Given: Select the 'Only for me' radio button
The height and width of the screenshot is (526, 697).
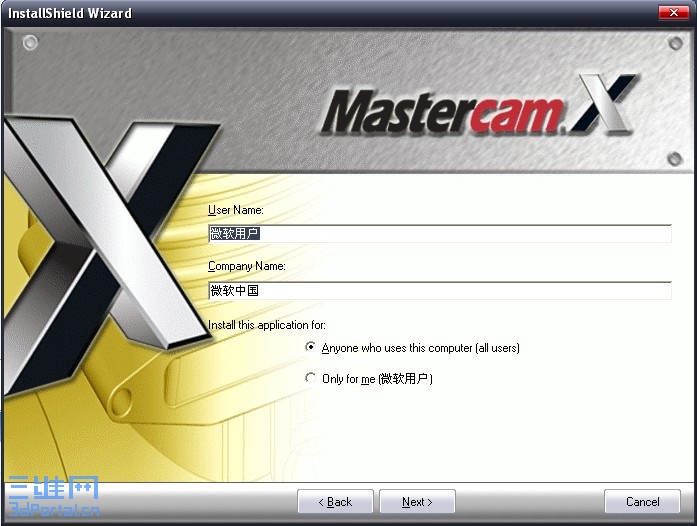Looking at the screenshot, I should tap(310, 378).
